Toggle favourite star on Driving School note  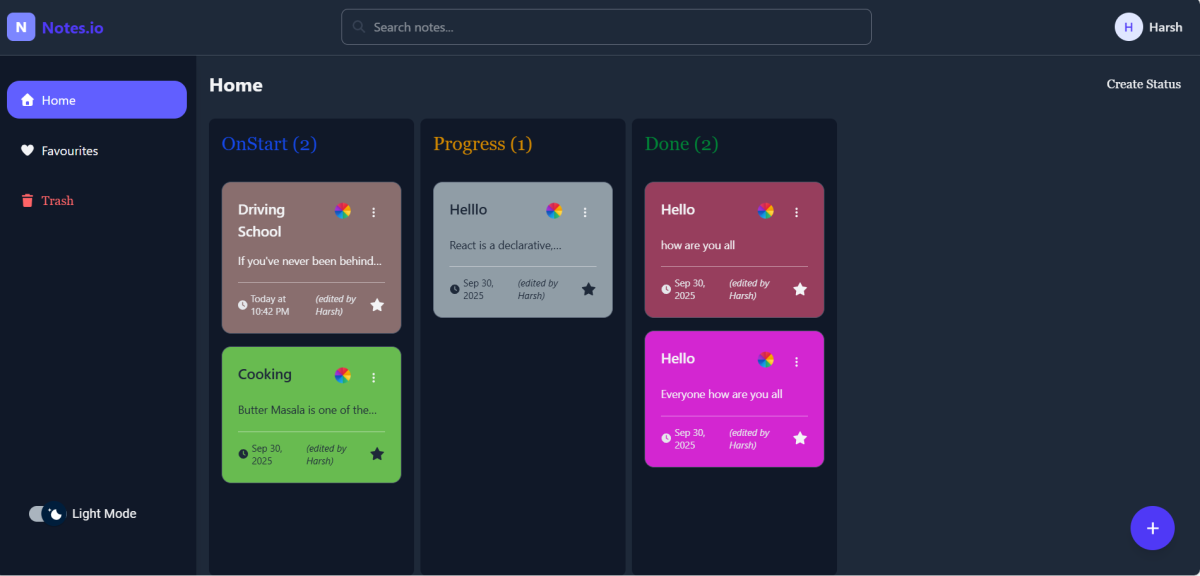point(377,305)
